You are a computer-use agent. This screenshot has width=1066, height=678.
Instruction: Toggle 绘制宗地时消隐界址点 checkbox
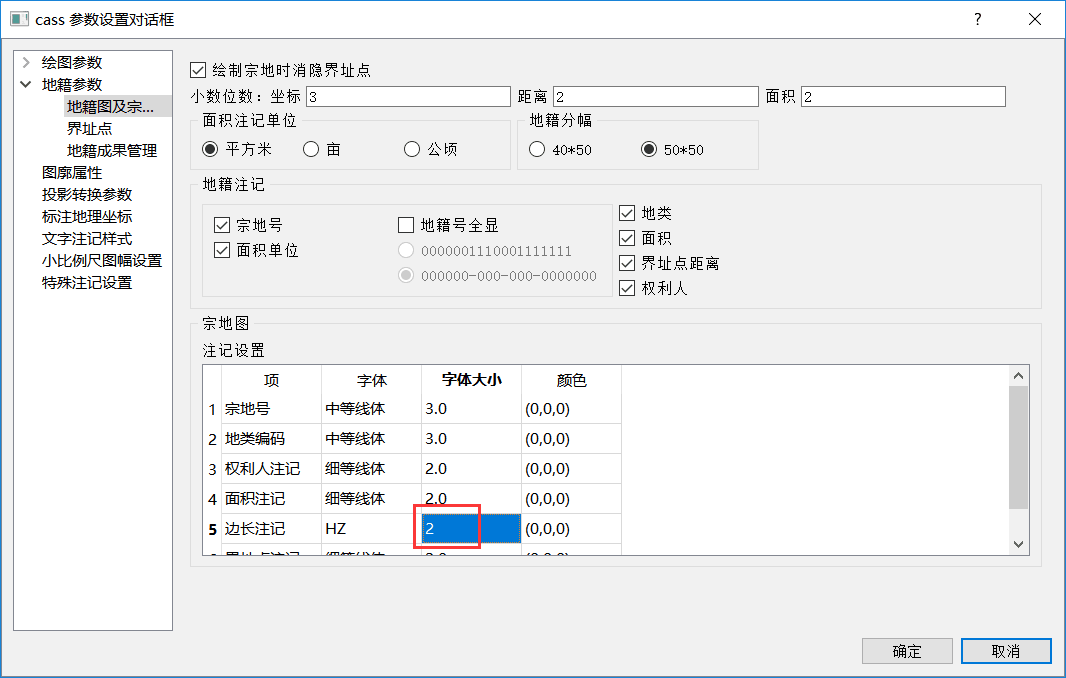(198, 70)
